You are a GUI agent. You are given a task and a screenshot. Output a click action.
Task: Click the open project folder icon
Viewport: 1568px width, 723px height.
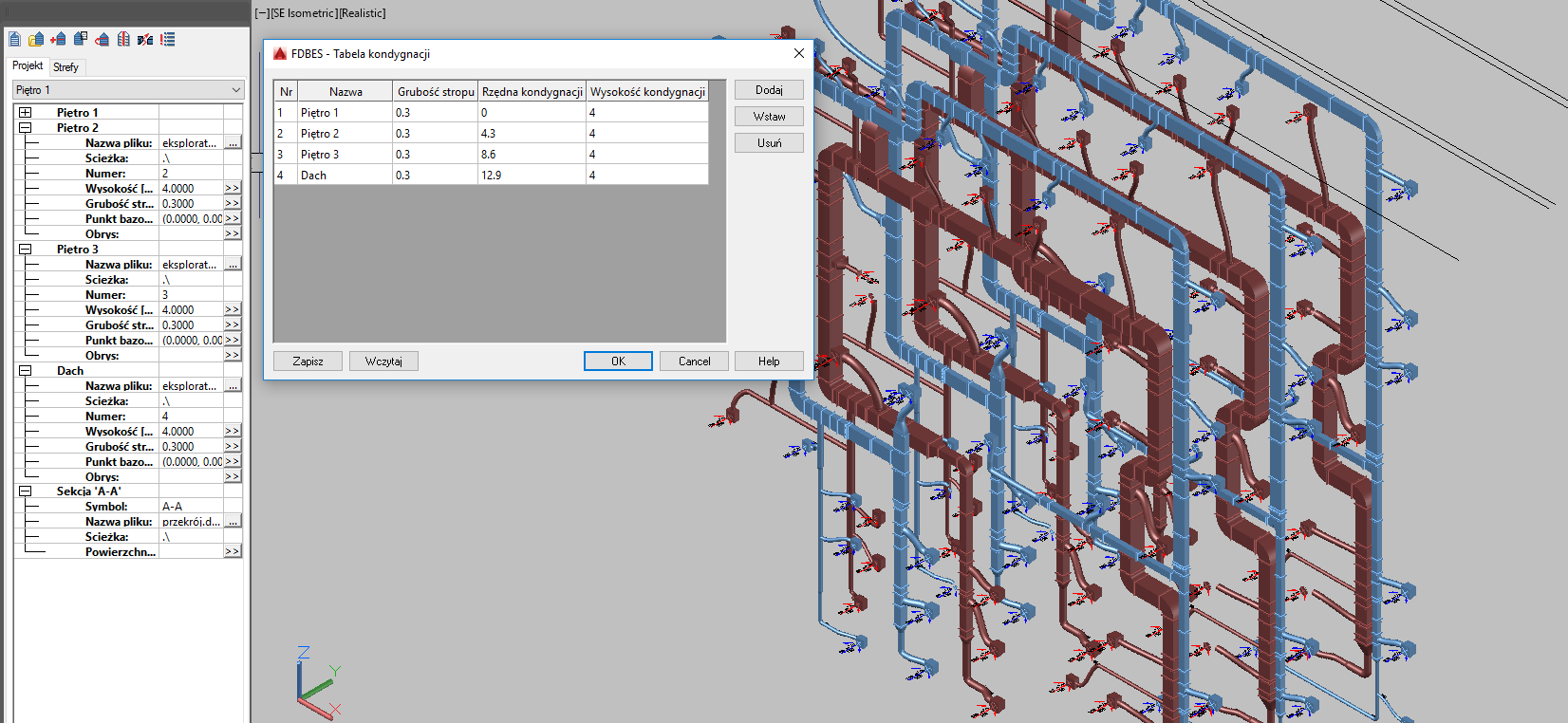(36, 39)
